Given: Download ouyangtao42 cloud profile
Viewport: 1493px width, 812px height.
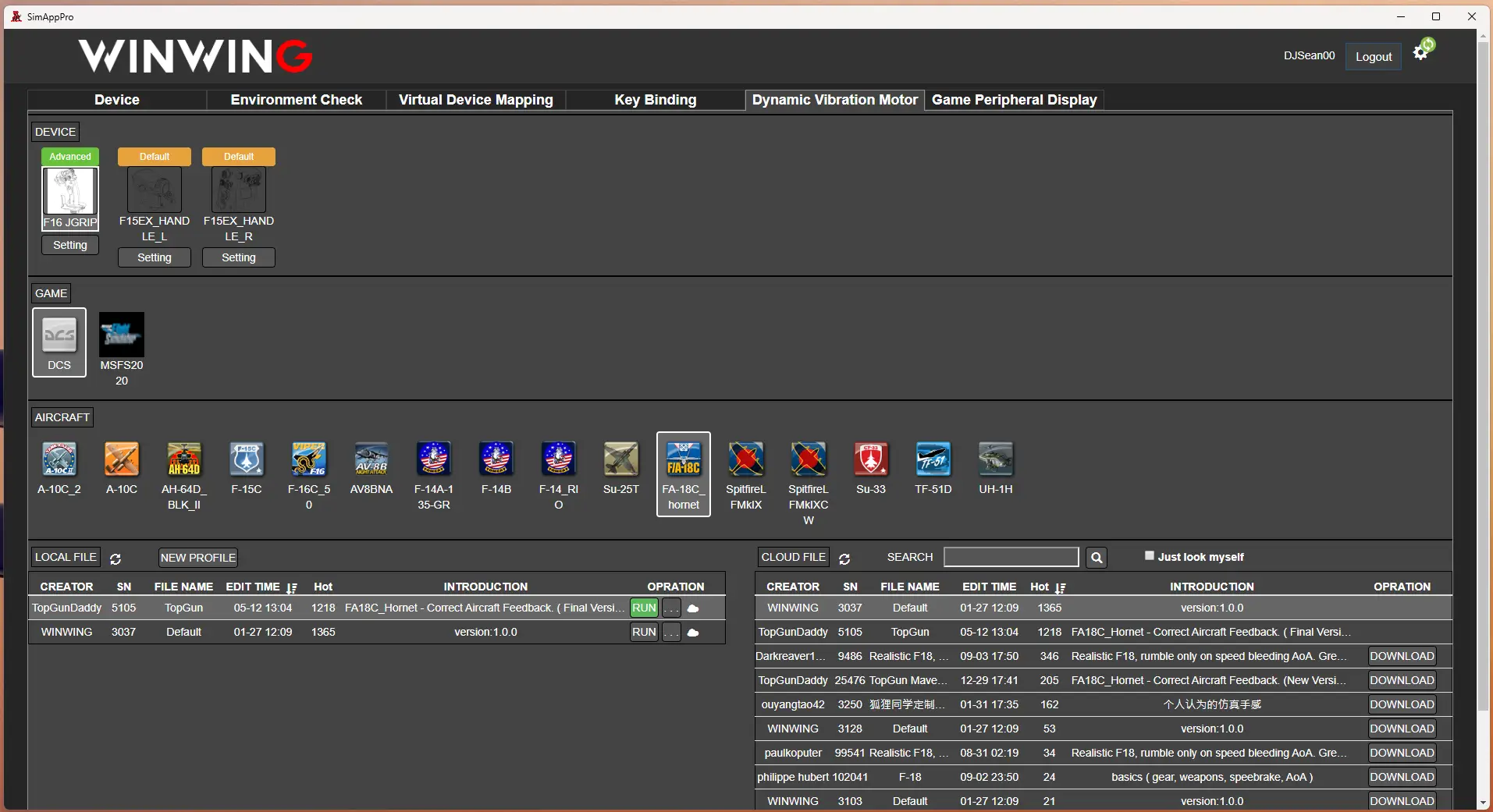Looking at the screenshot, I should (x=1402, y=705).
